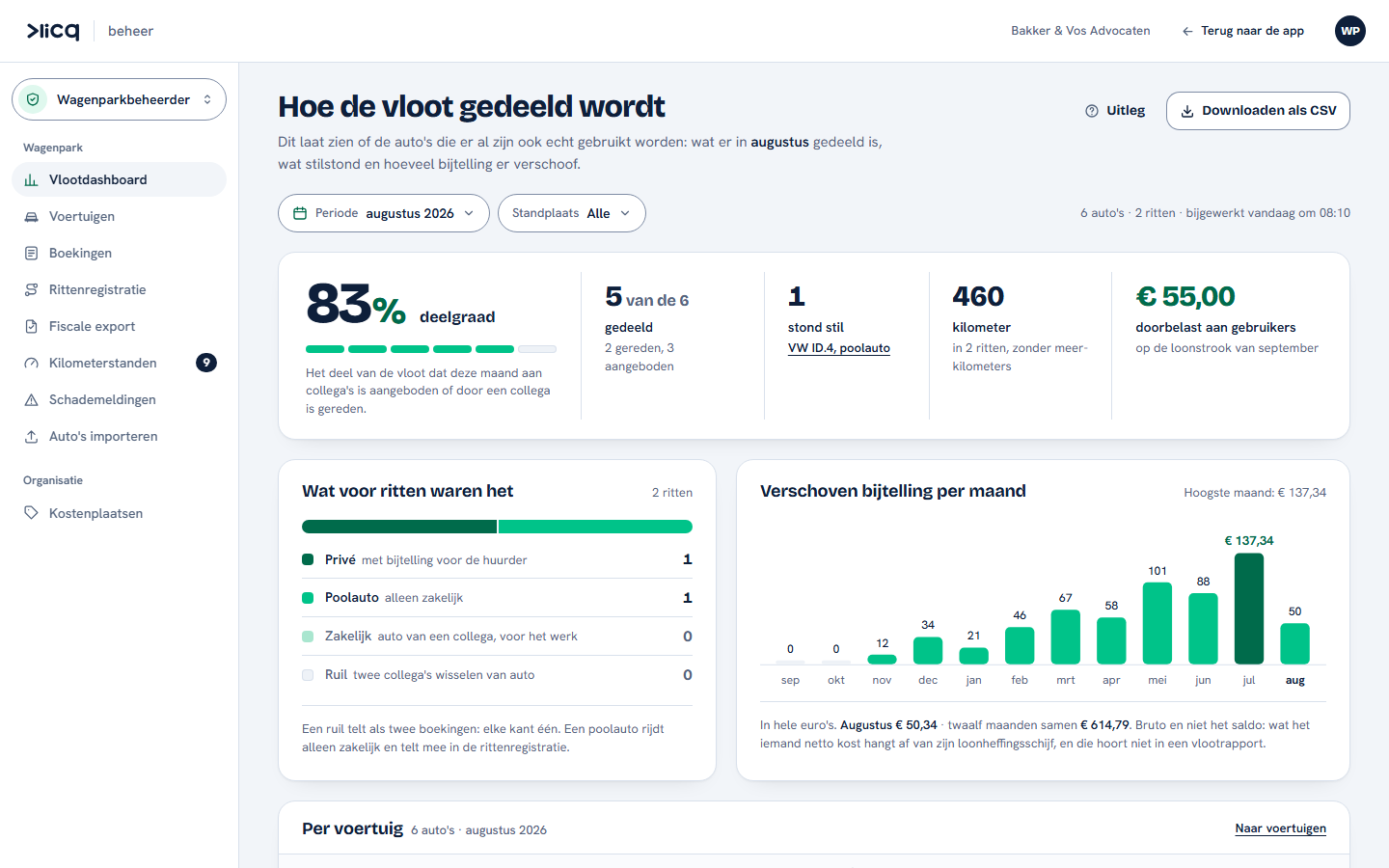Click the Uitleg button
The height and width of the screenshot is (868, 1389).
tap(1115, 111)
